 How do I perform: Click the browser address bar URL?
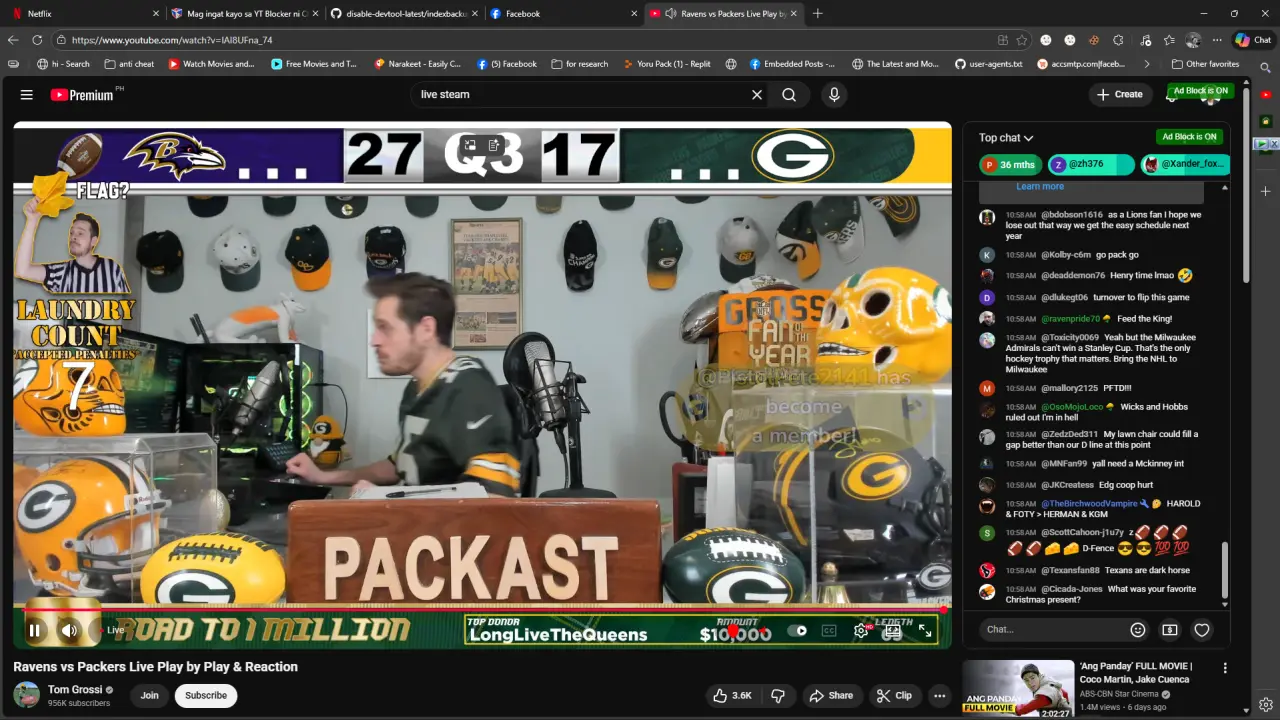tap(172, 40)
